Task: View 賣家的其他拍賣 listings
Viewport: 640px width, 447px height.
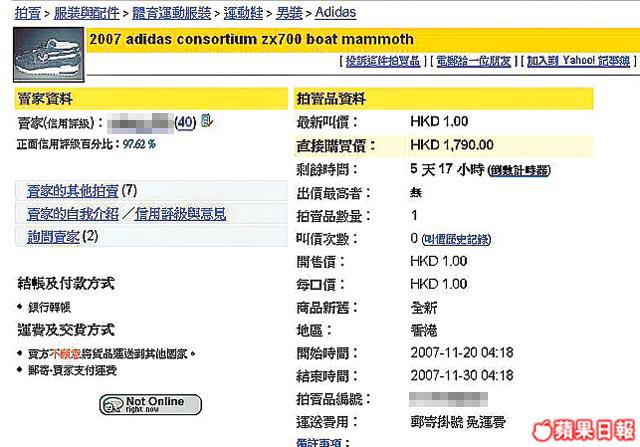Action: tap(69, 190)
